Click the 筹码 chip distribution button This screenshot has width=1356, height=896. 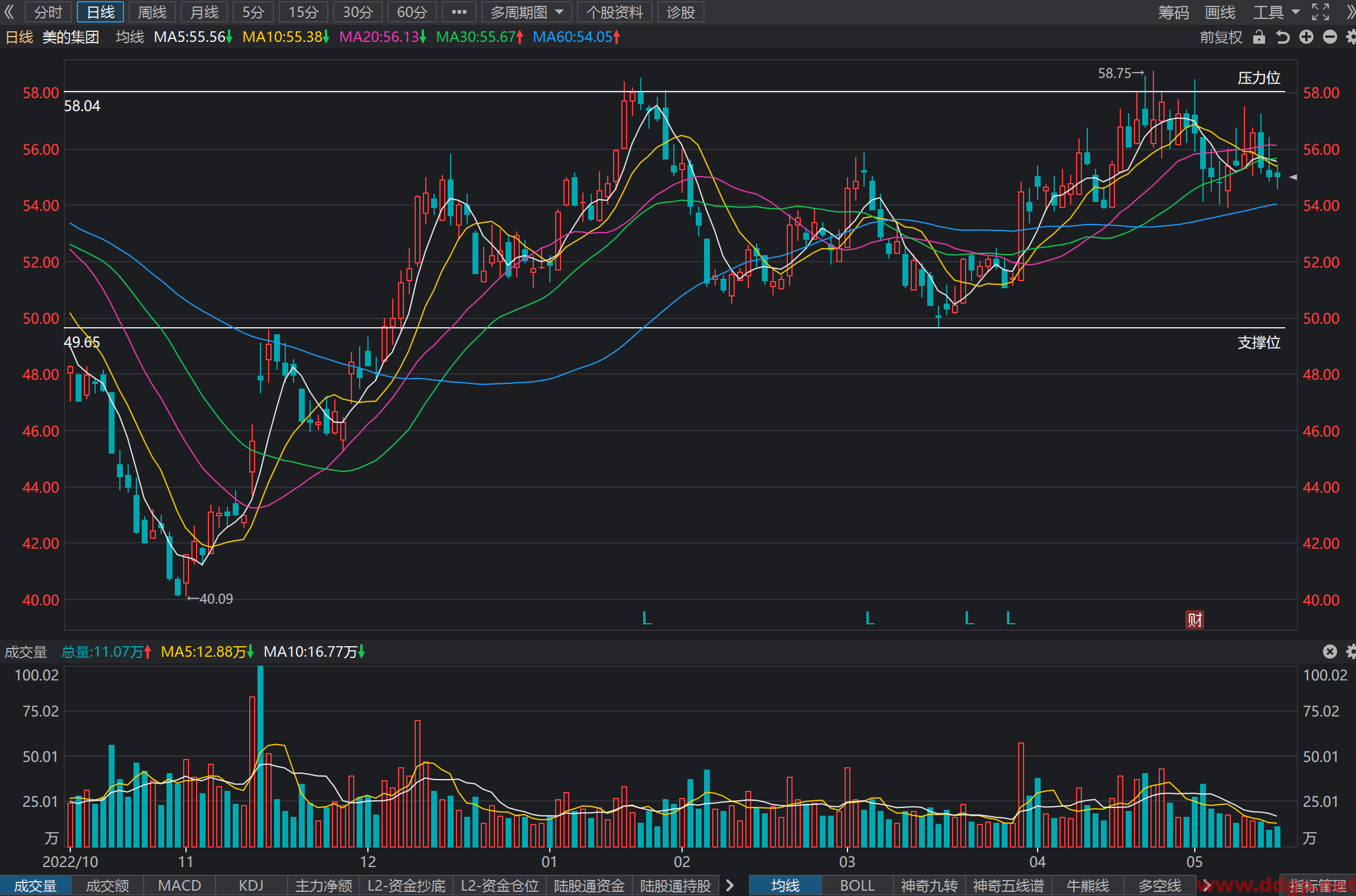pyautogui.click(x=1173, y=12)
